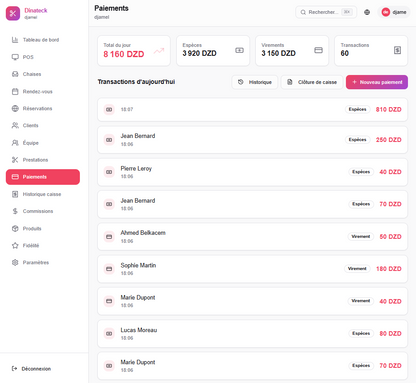The height and width of the screenshot is (383, 416).
Task: Click the Ahmed Belkacem name
Action: click(x=143, y=233)
